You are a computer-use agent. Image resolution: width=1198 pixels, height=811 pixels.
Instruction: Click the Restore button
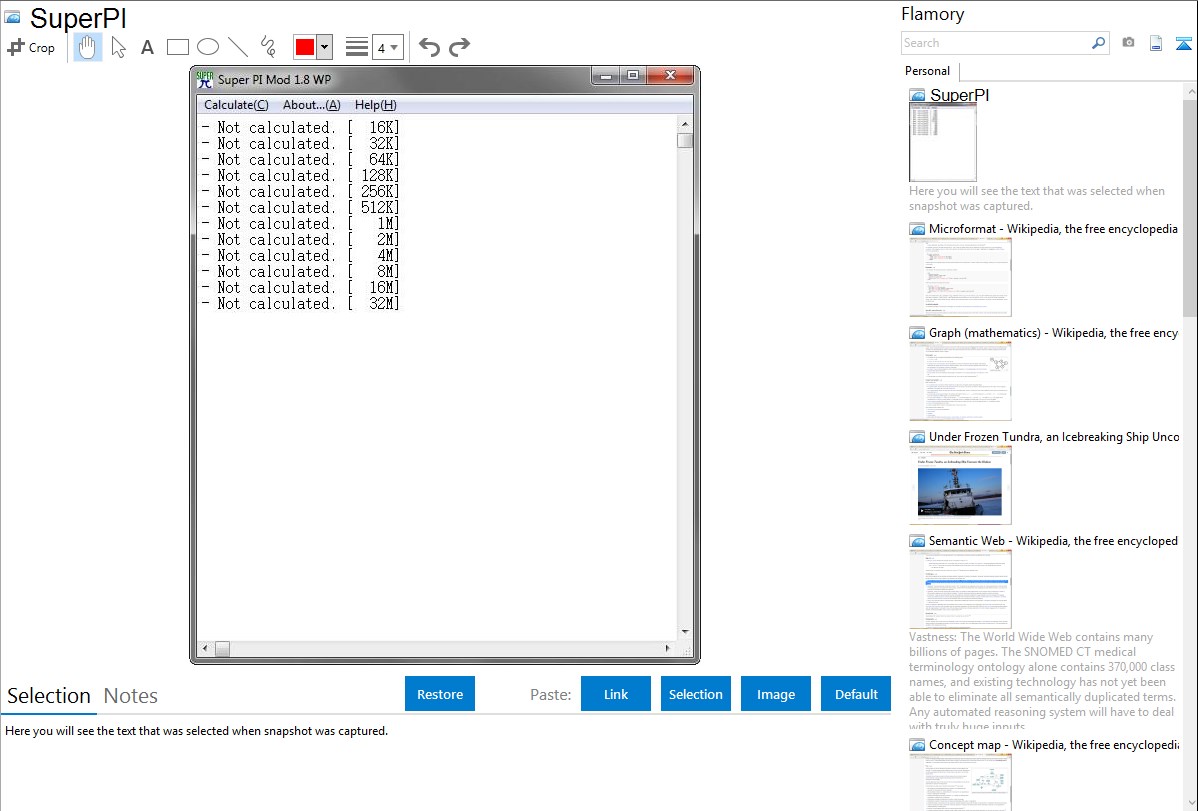pyautogui.click(x=440, y=694)
